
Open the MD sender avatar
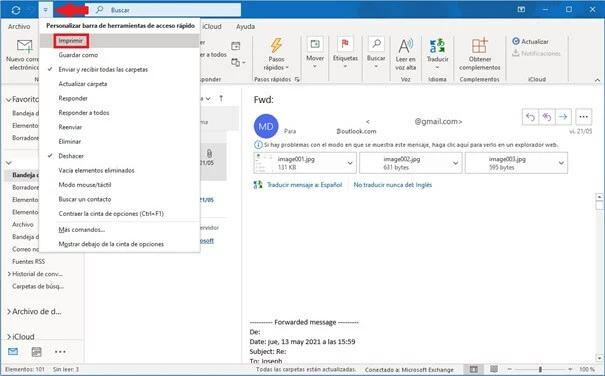click(x=266, y=126)
